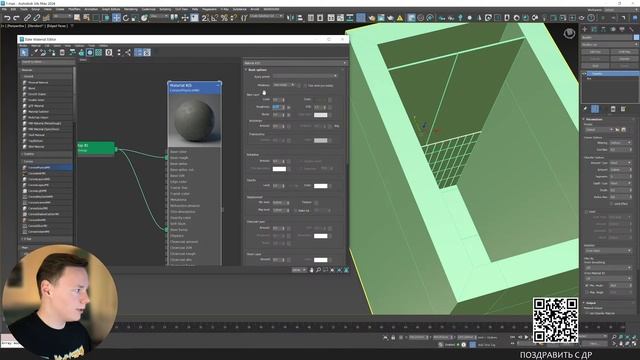Pick the Slate editor Select Tool arrow
640x360 pixels.
[24, 52]
